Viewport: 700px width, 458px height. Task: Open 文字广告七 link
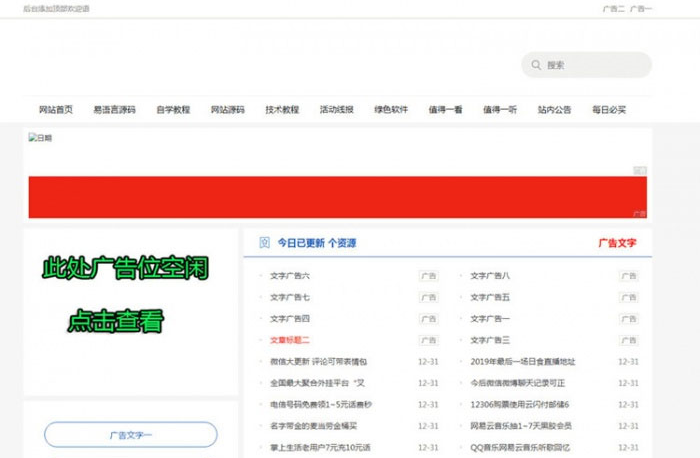[290, 297]
